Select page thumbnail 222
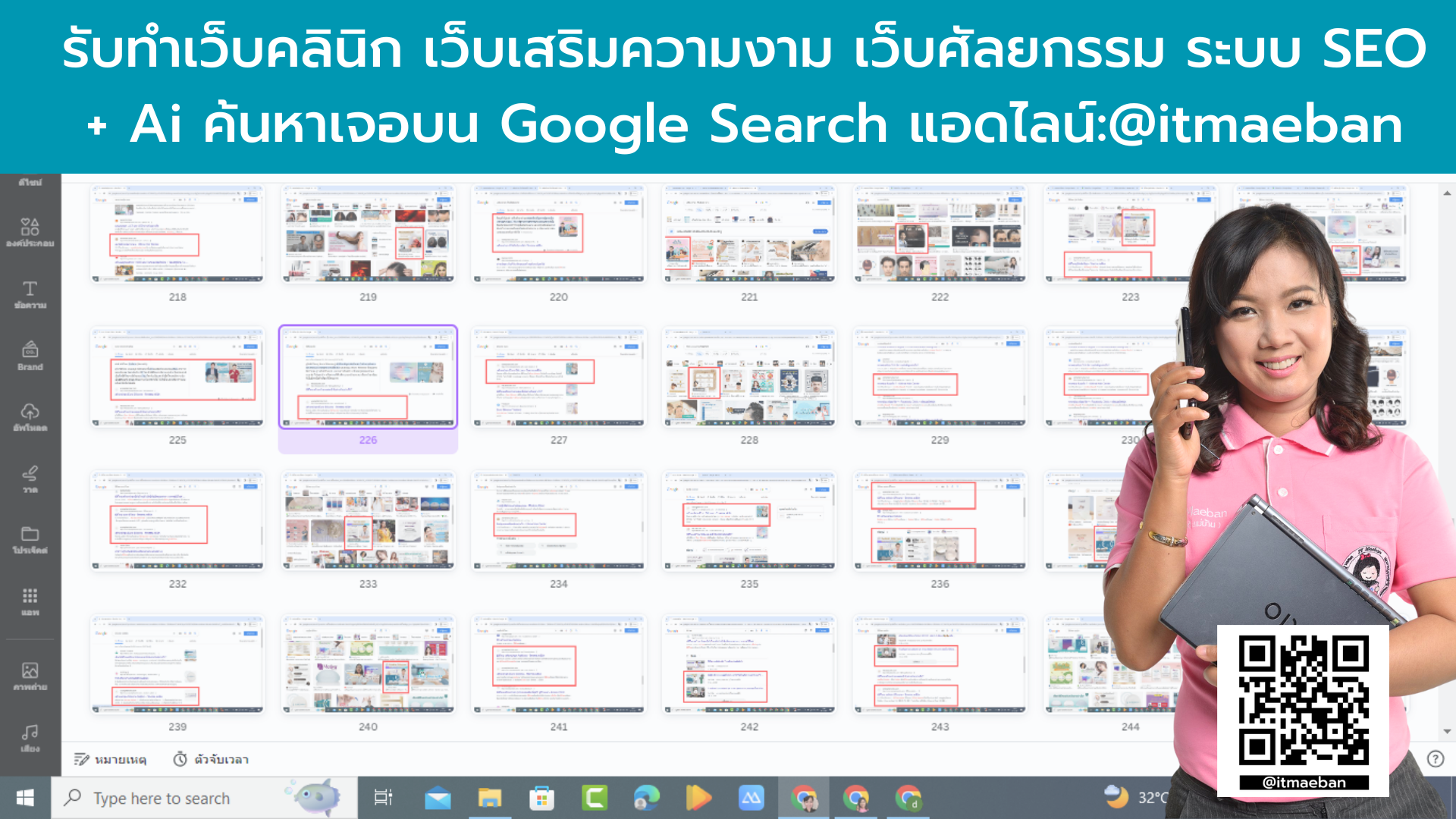 [940, 234]
